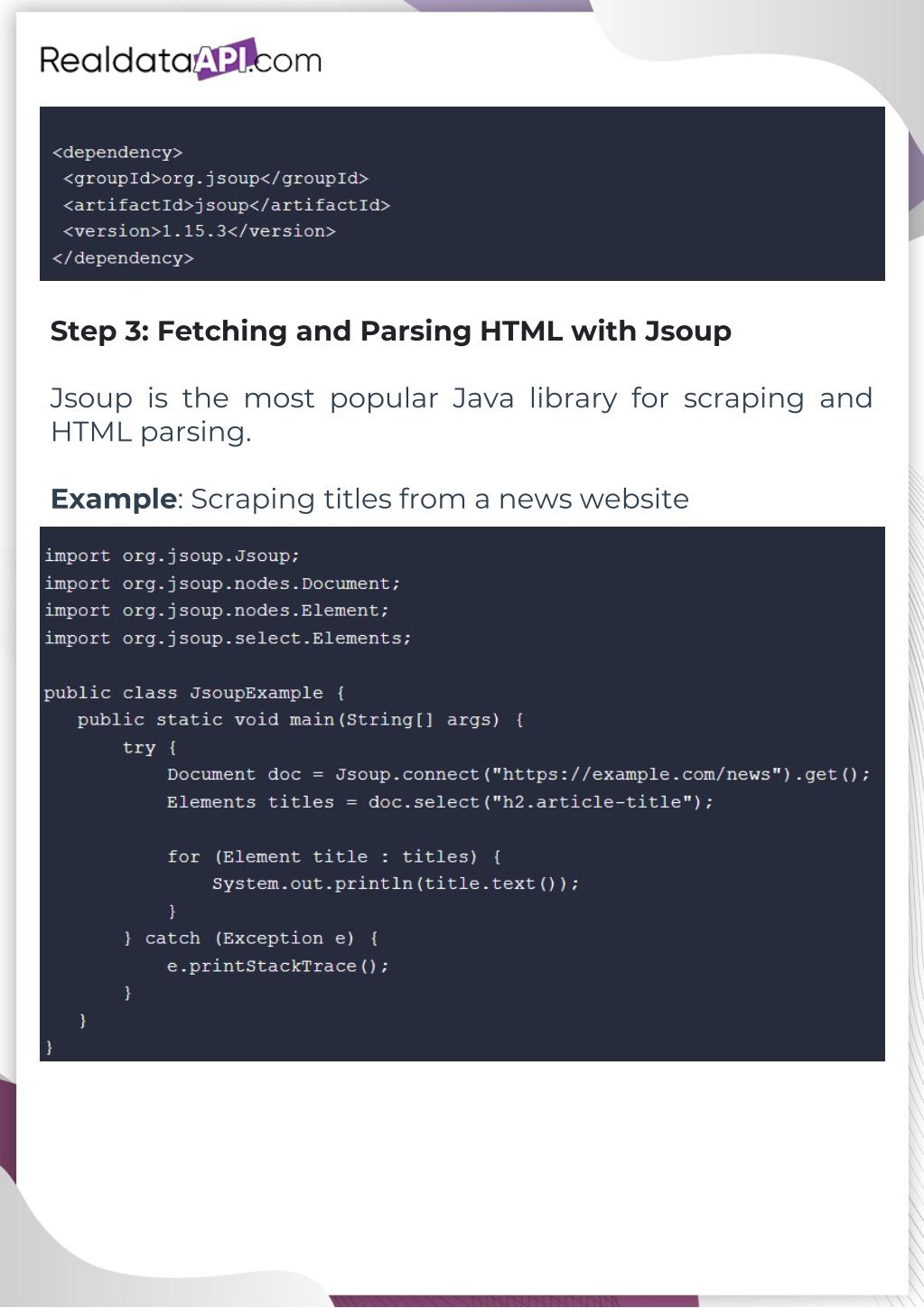The image size is (924, 1308).
Task: Click the e.printStackTrace line
Action: pyautogui.click(x=278, y=967)
